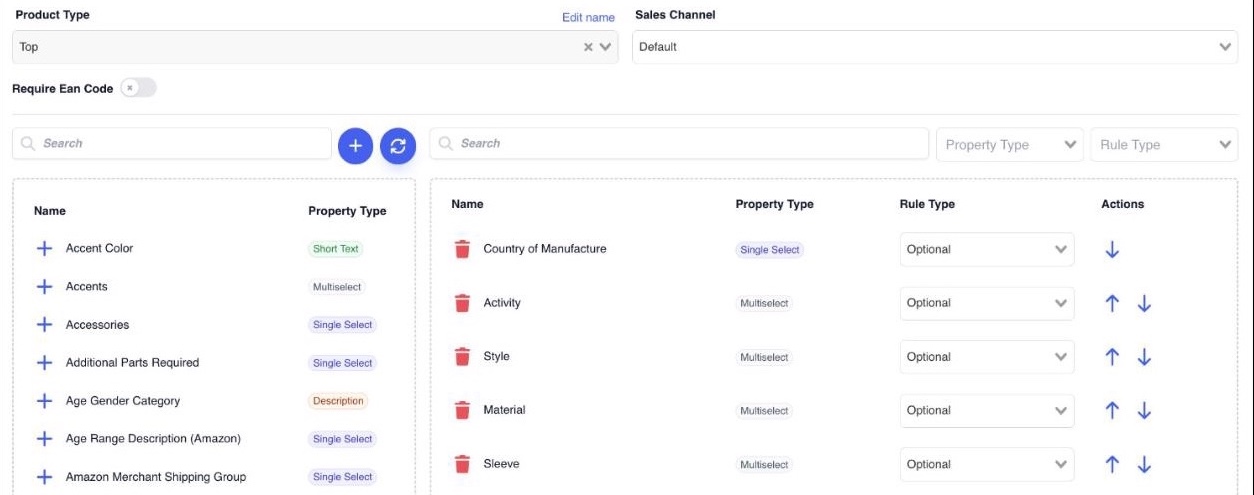Add the Age Gender Category property
Image resolution: width=1254 pixels, height=495 pixels.
coord(44,401)
